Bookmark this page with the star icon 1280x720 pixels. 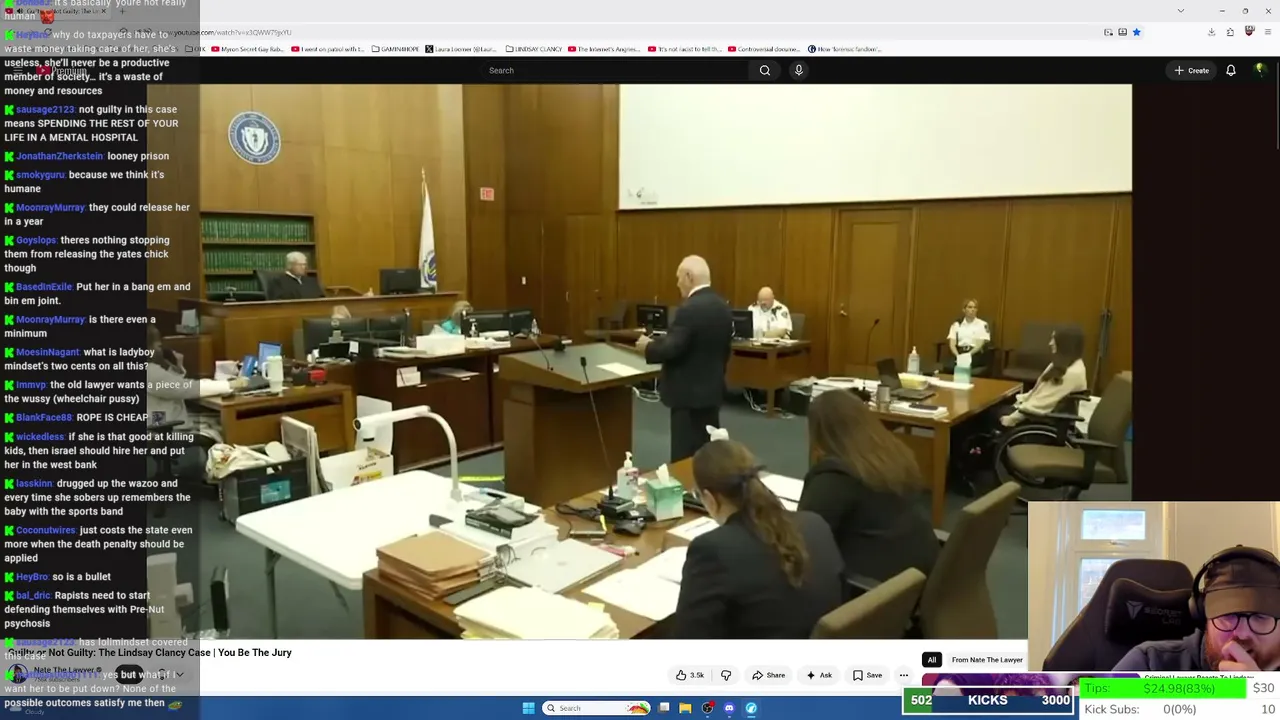[x=1136, y=32]
